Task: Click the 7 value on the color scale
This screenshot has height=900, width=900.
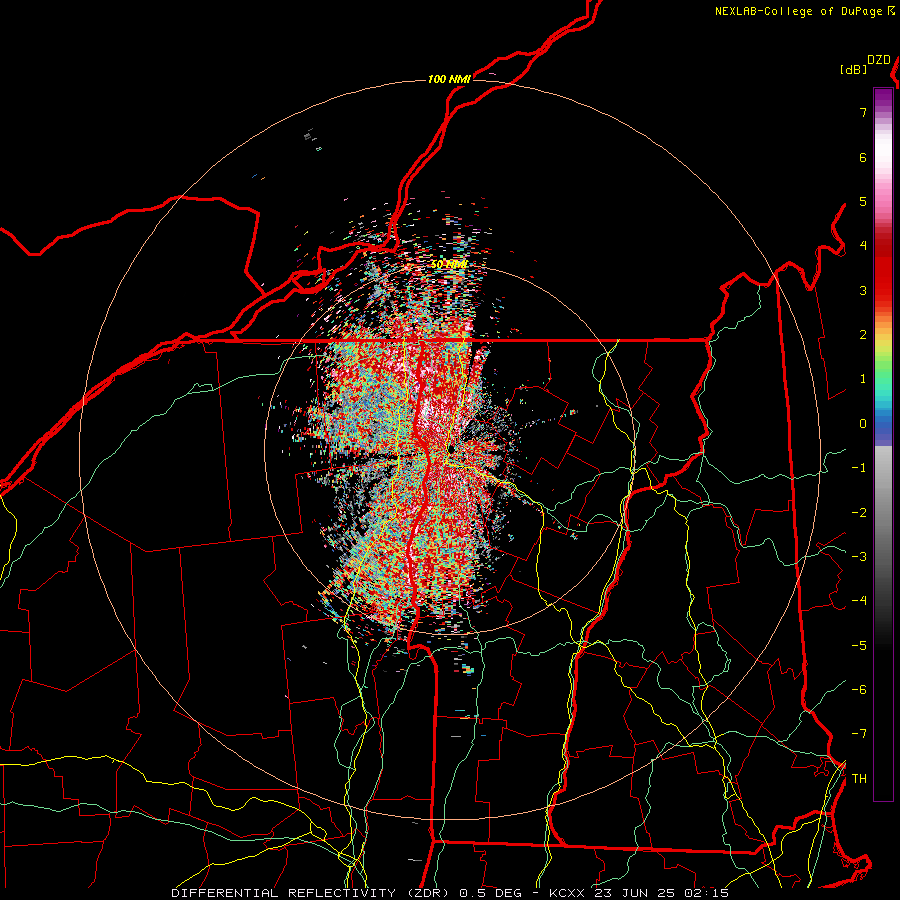Action: pos(863,112)
